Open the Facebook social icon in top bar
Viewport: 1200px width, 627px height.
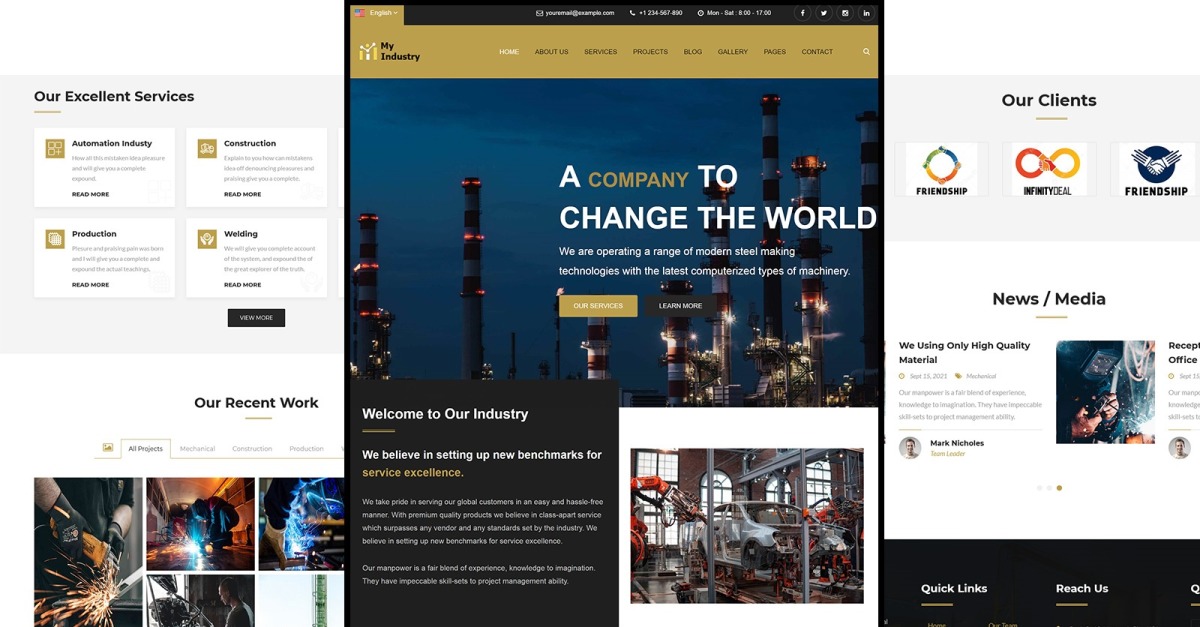(802, 13)
